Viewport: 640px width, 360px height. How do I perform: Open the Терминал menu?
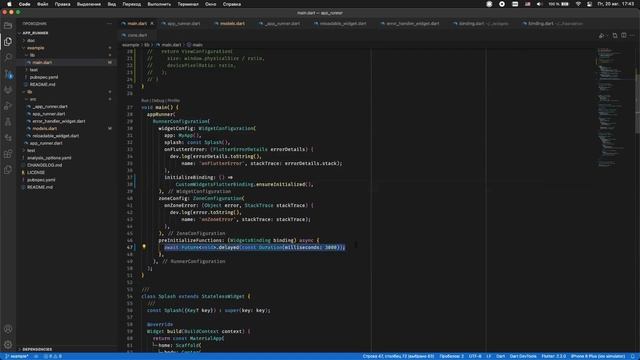188,4
